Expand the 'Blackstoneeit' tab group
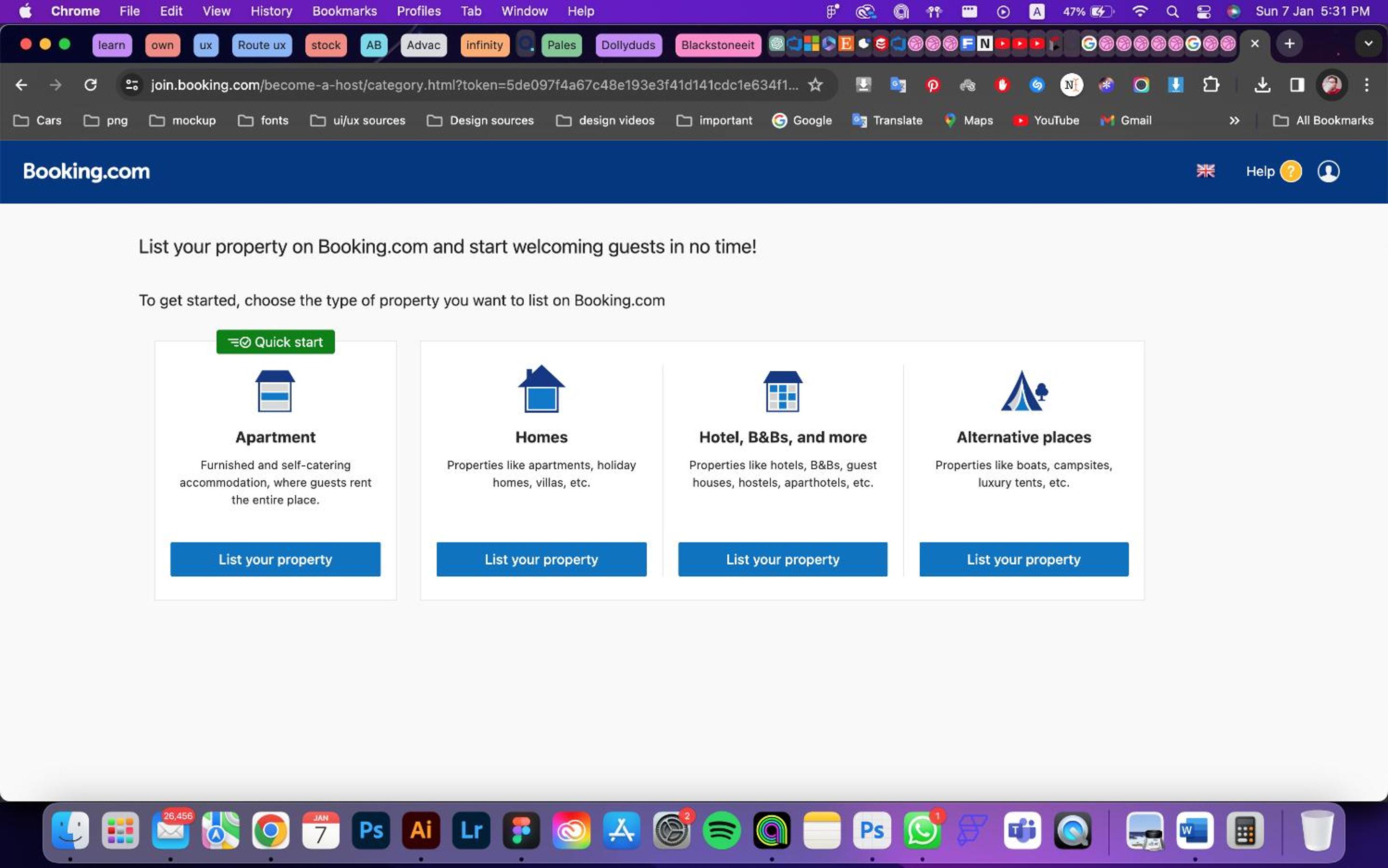Image resolution: width=1388 pixels, height=868 pixels. (x=718, y=45)
